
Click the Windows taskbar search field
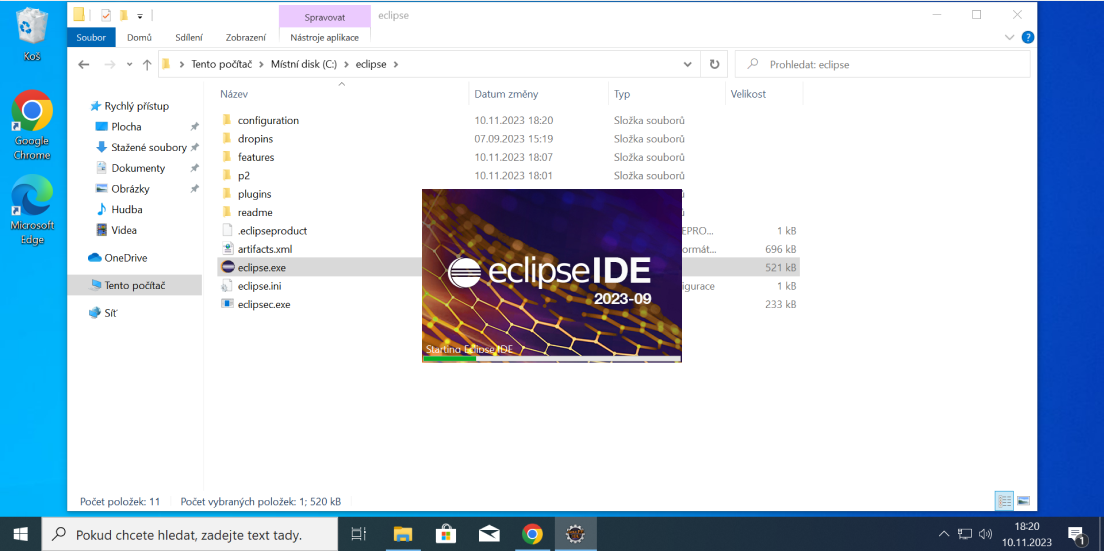click(189, 534)
